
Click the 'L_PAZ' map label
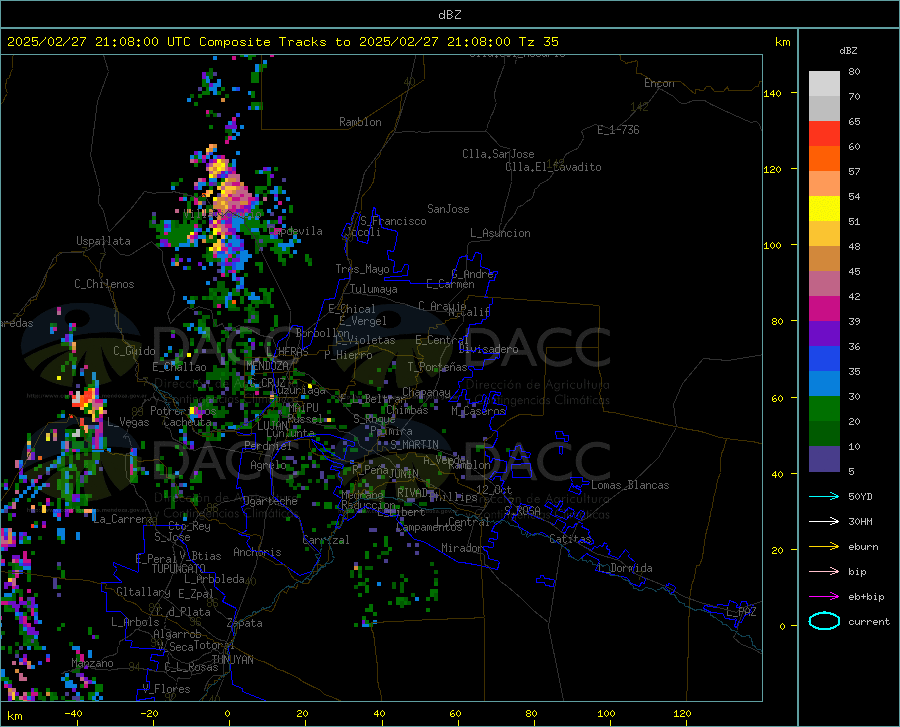pyautogui.click(x=741, y=612)
